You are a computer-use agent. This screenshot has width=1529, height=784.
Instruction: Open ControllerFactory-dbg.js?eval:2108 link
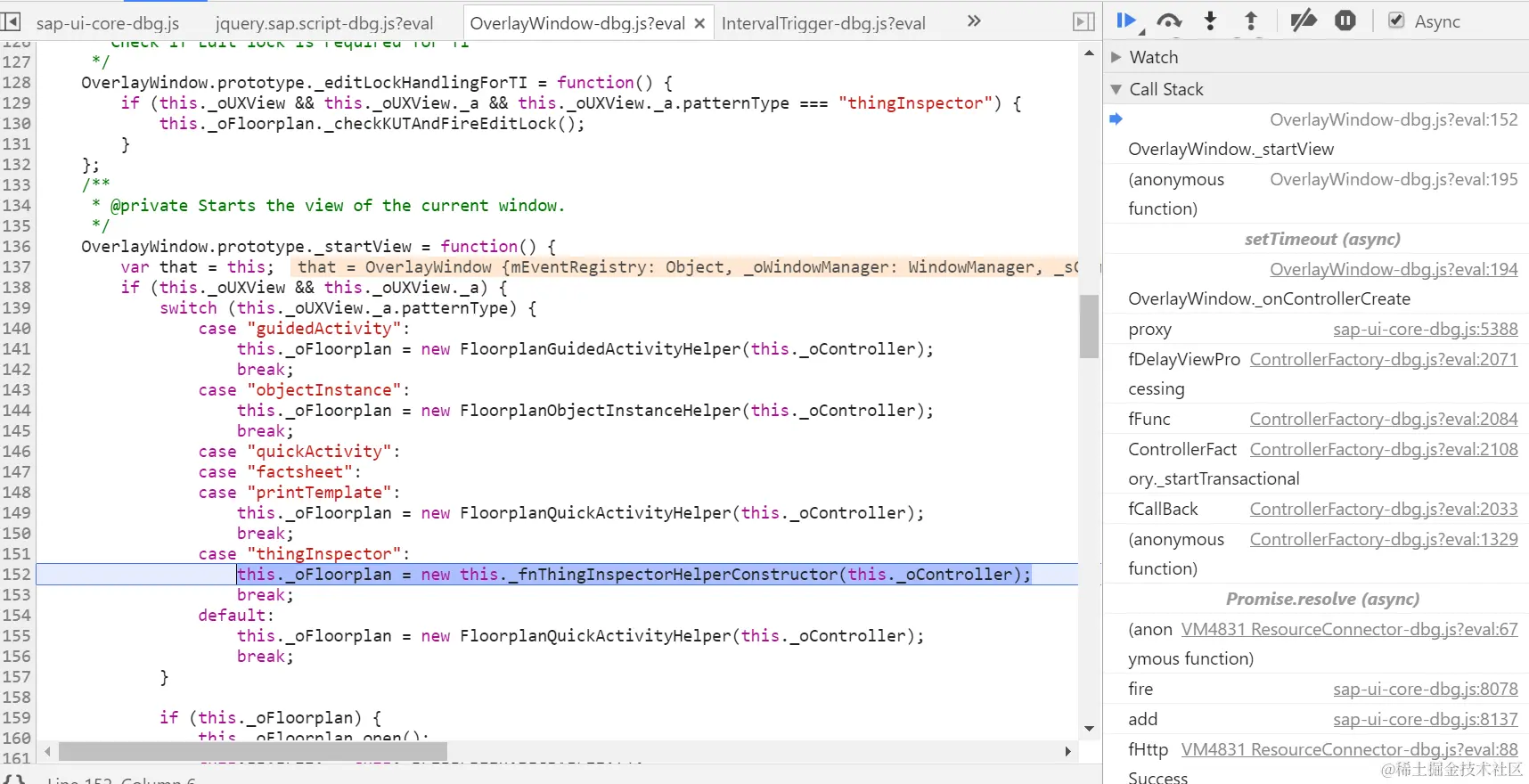click(1384, 449)
